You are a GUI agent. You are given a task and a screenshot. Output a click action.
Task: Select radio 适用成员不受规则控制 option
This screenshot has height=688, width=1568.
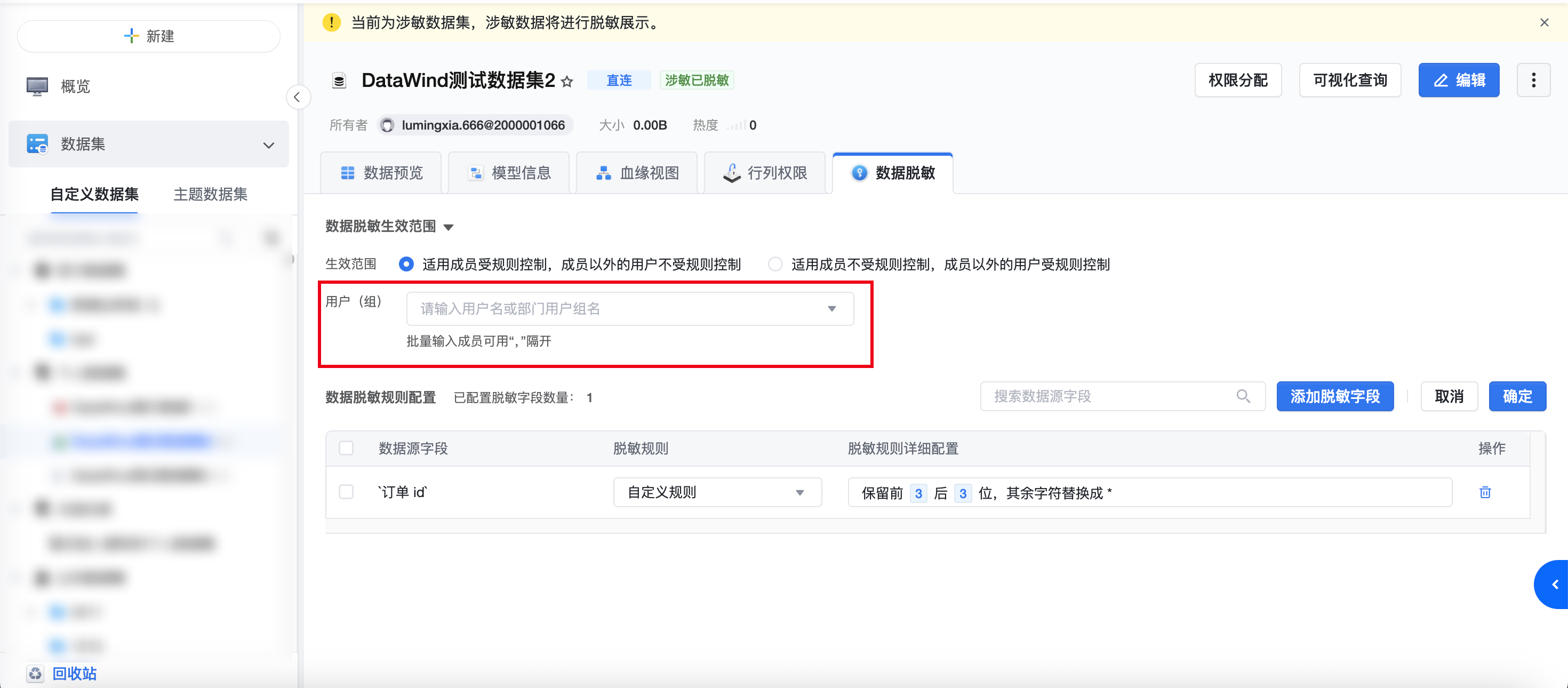point(775,264)
